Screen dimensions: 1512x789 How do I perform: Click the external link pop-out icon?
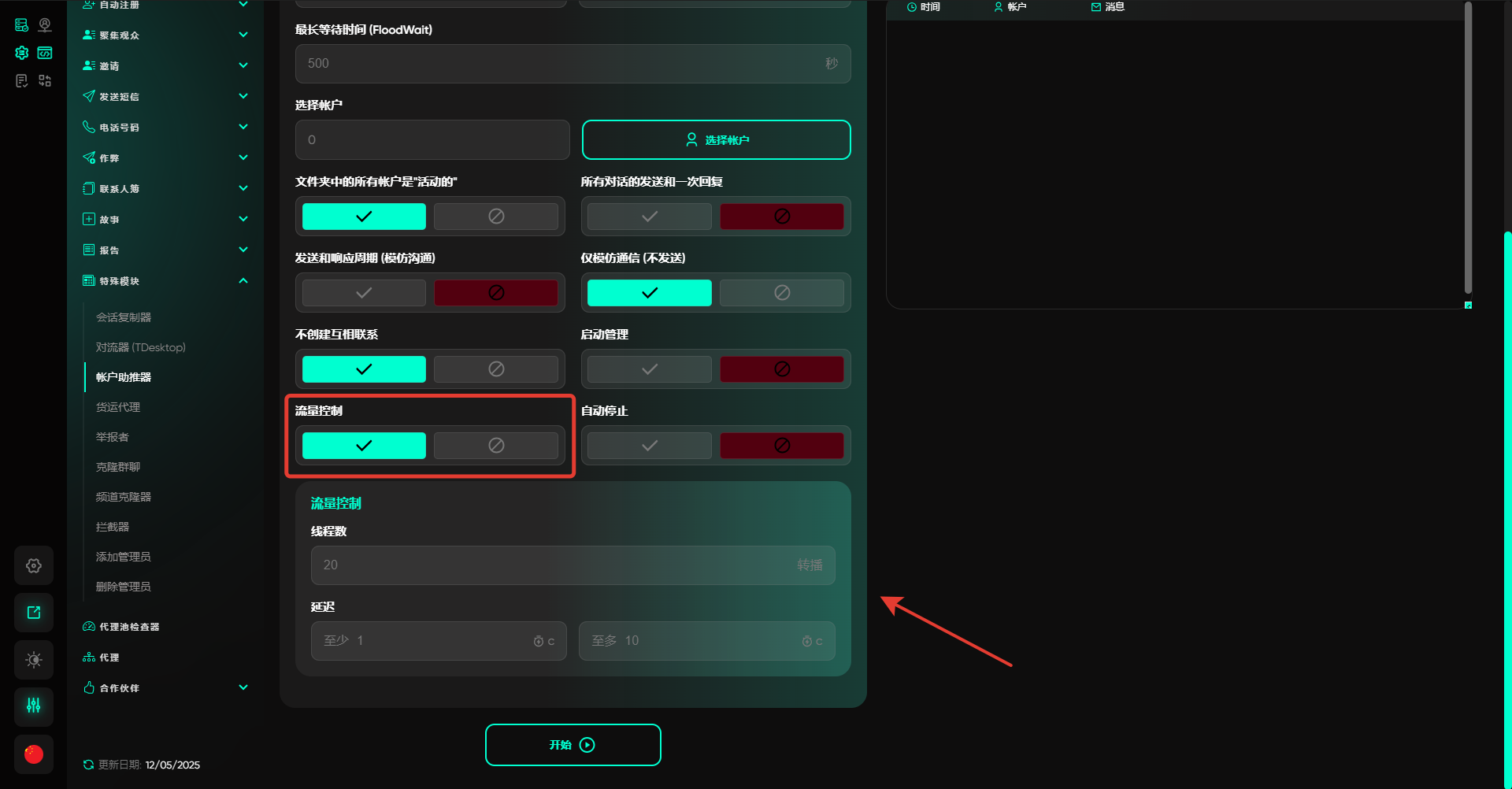click(x=34, y=613)
